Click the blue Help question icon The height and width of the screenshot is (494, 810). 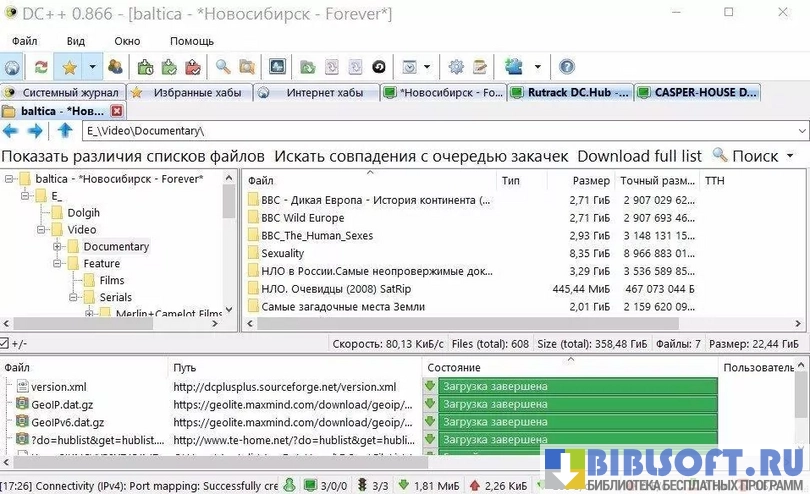(x=567, y=67)
